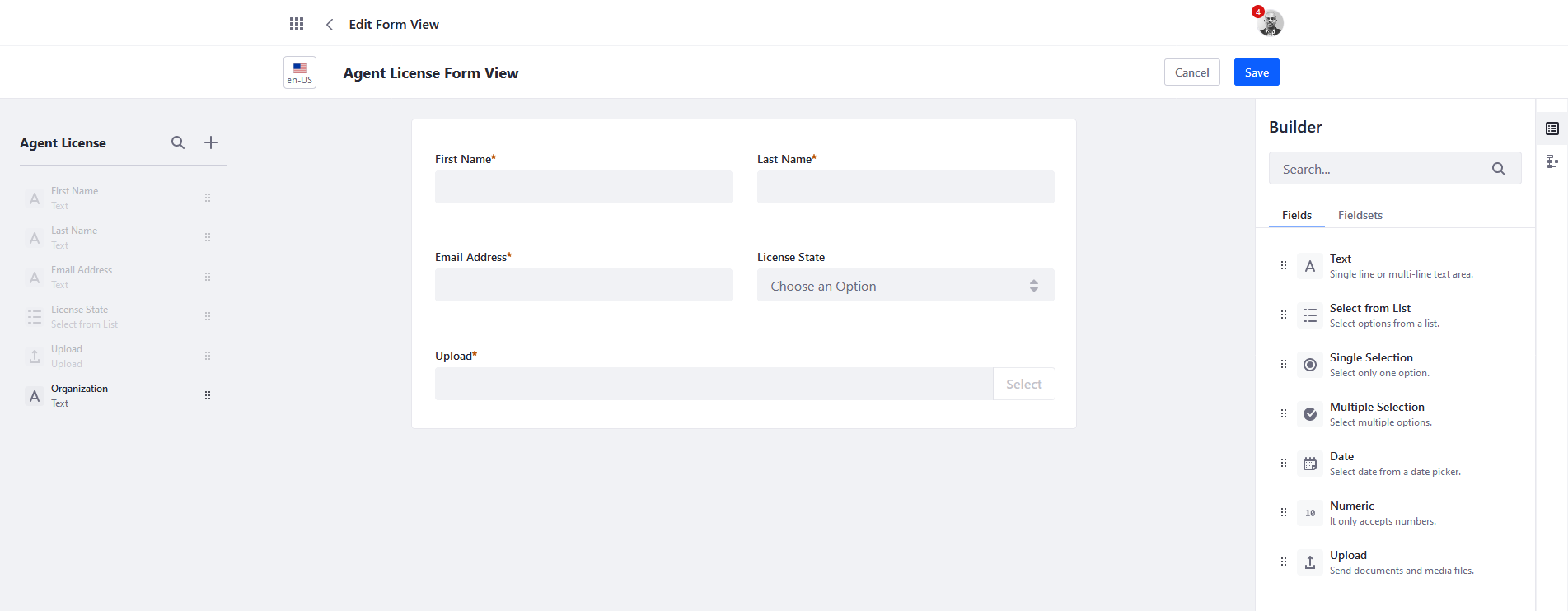Screen dimensions: 1568x611
Task: Open the user profile avatar
Action: 1270,23
